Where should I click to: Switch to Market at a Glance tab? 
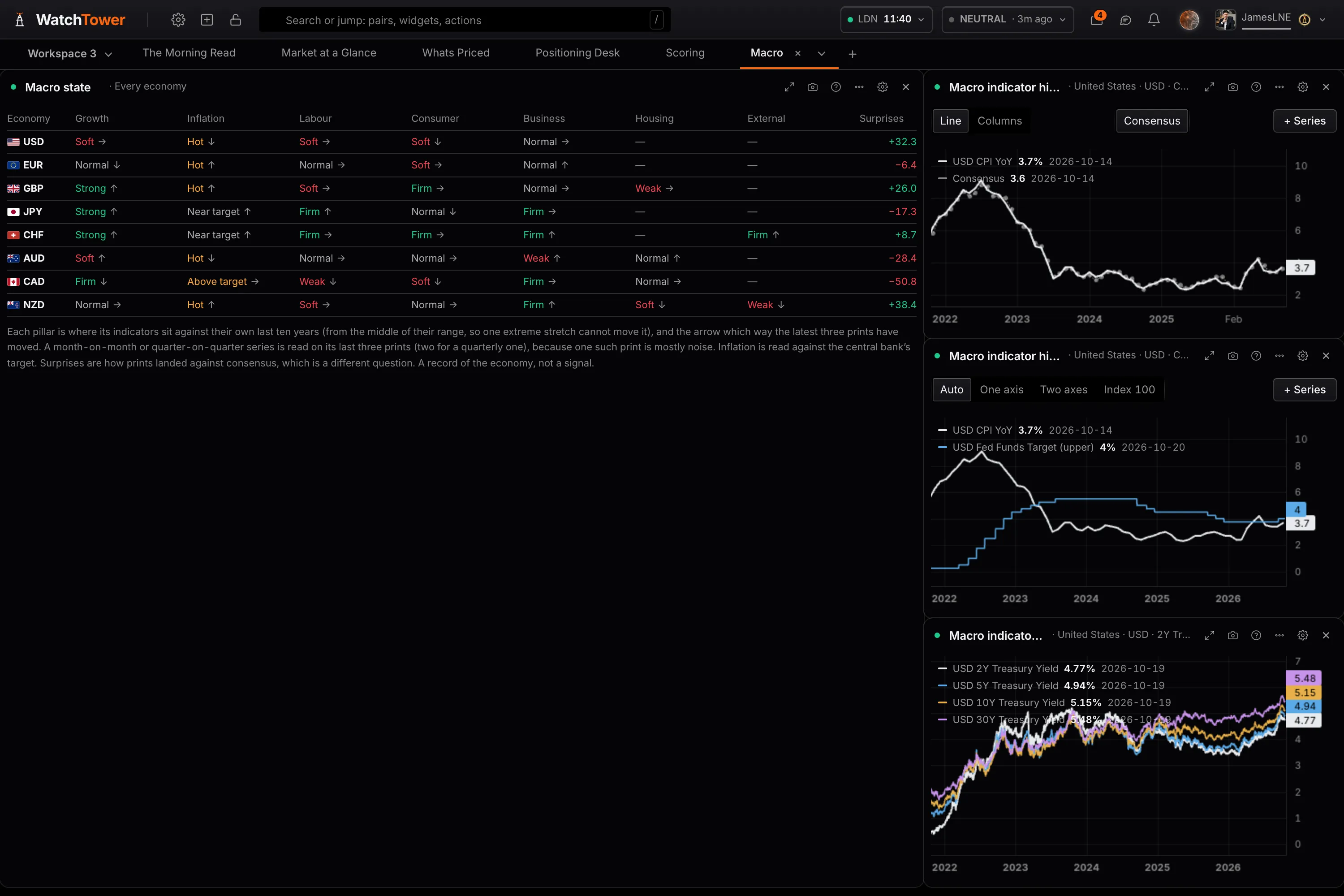(328, 52)
